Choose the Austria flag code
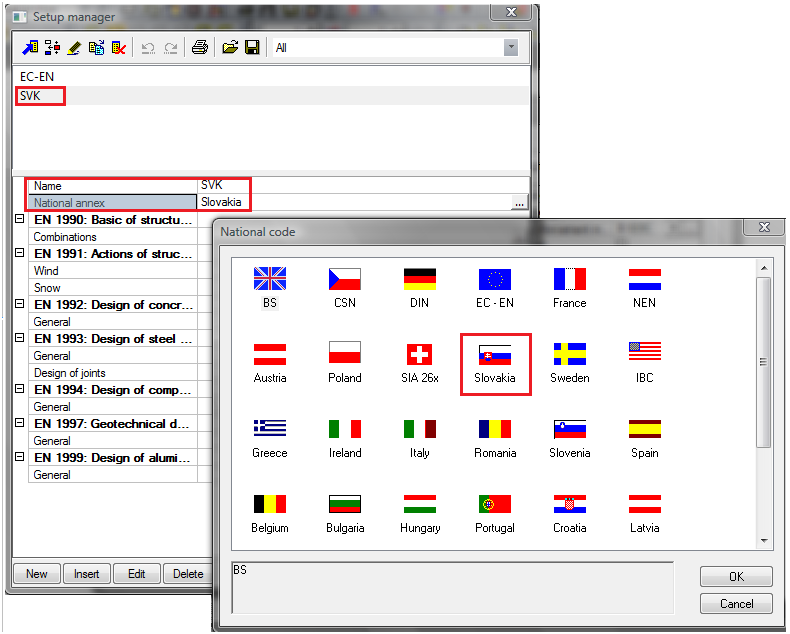 [270, 363]
